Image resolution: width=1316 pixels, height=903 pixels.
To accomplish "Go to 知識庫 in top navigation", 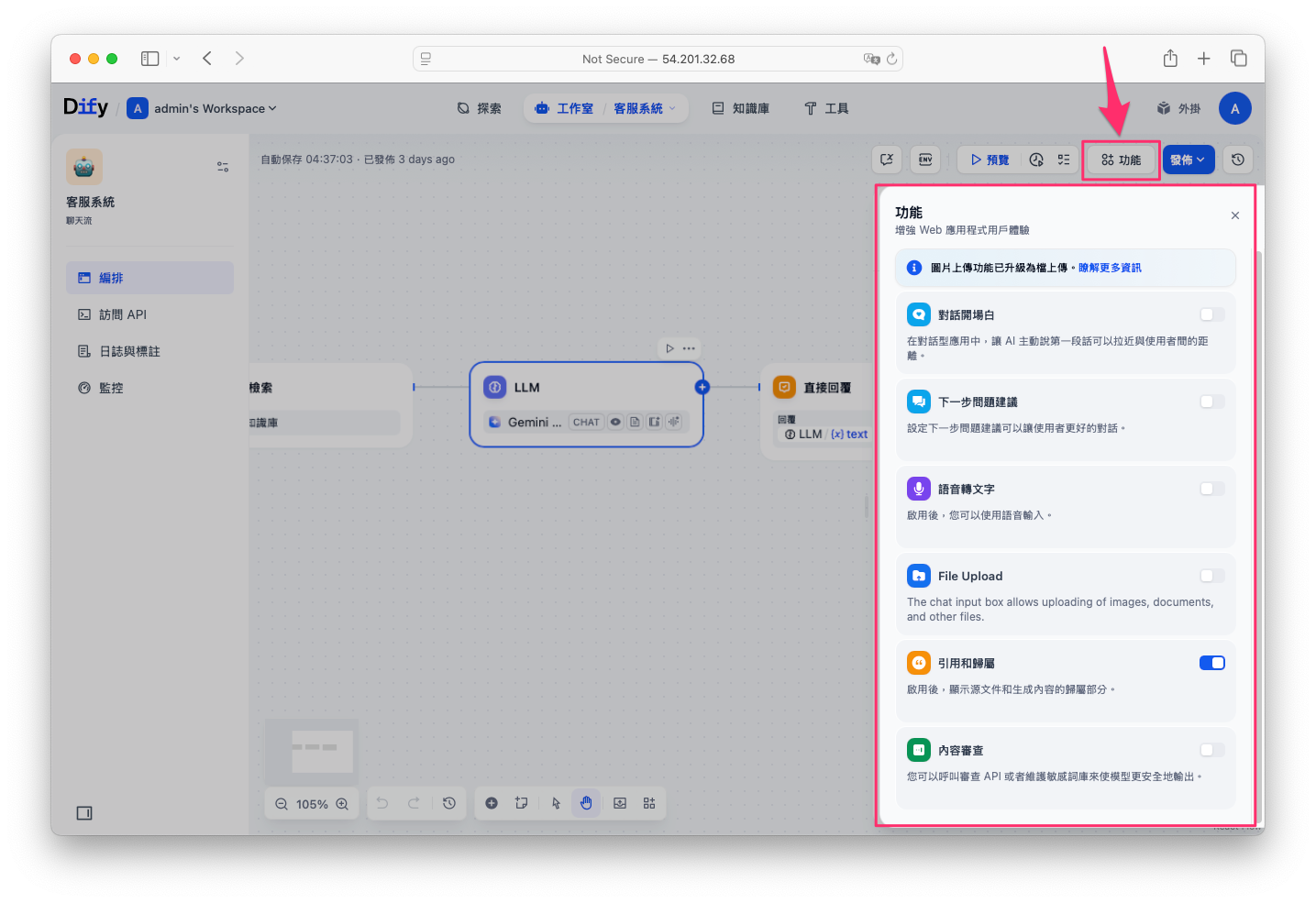I will pyautogui.click(x=741, y=108).
